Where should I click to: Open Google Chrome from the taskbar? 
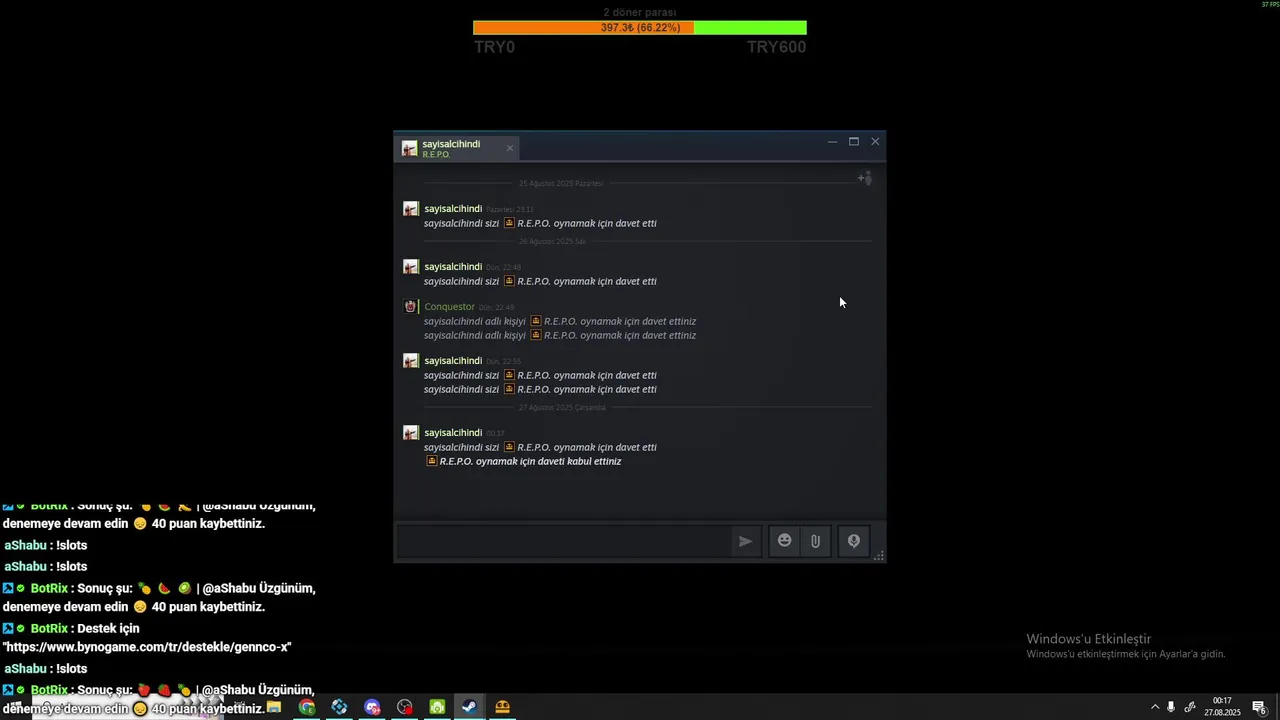(x=307, y=707)
